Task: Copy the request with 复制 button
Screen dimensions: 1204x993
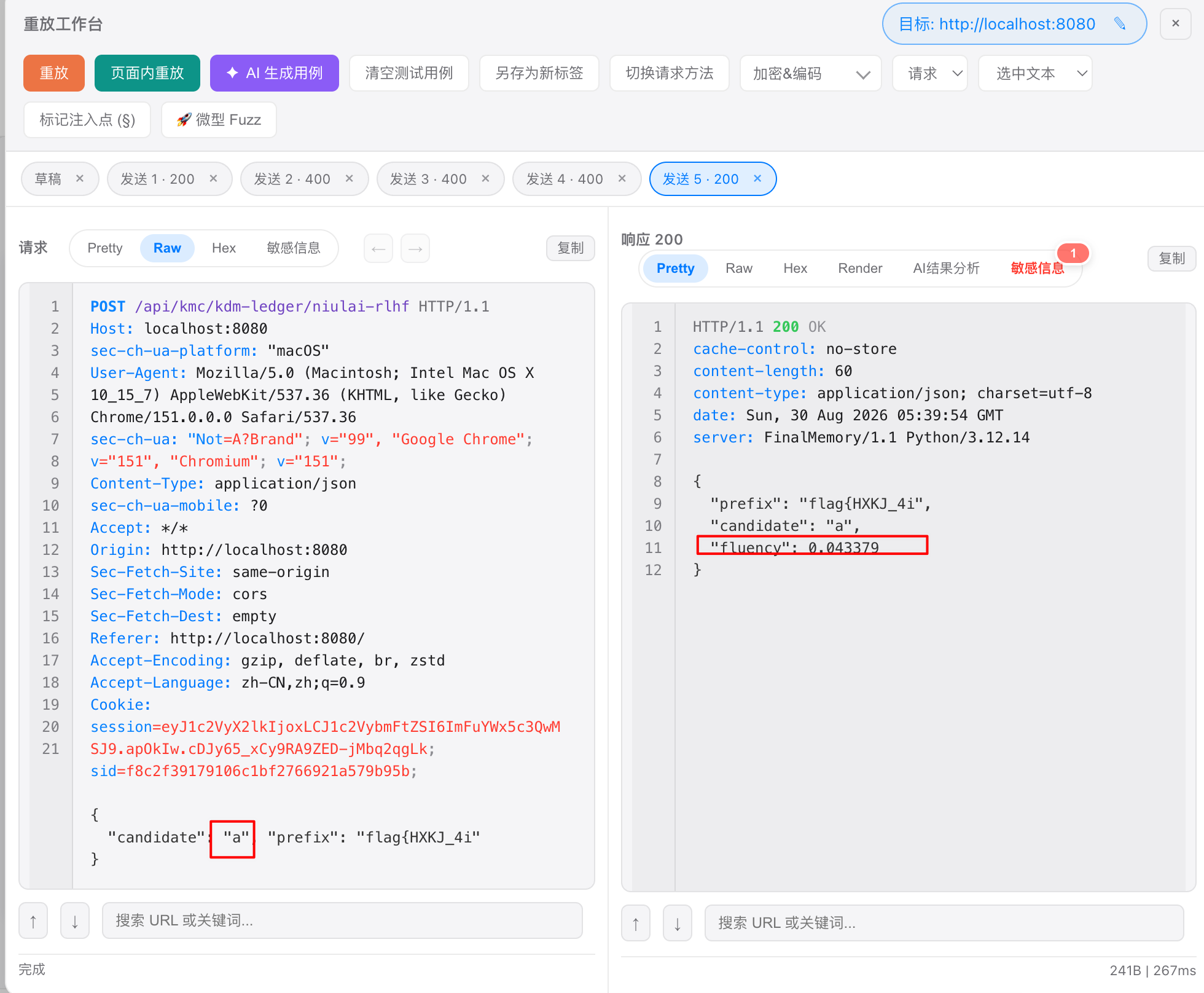Action: pos(571,248)
